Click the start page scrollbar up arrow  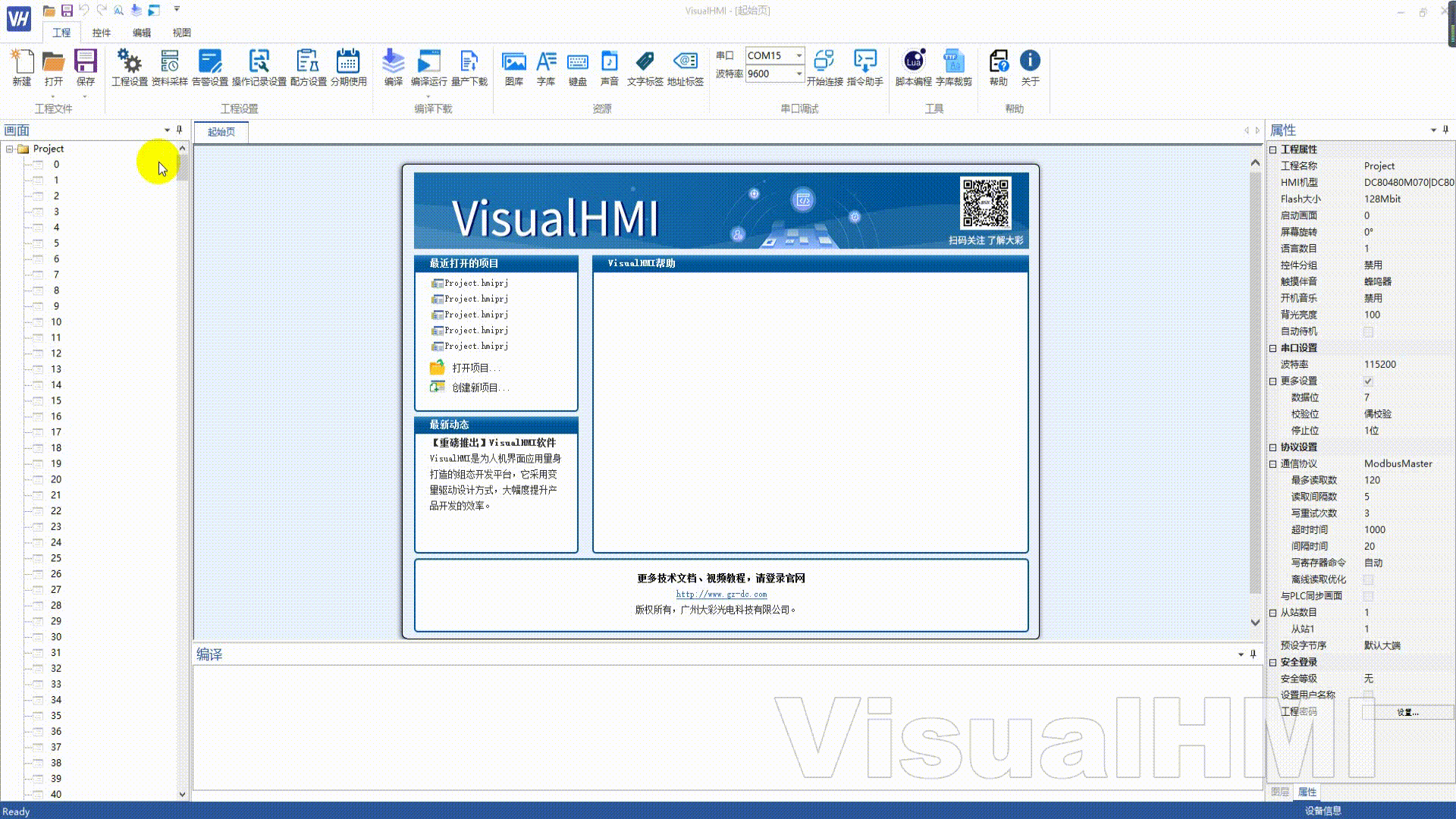coord(1255,163)
